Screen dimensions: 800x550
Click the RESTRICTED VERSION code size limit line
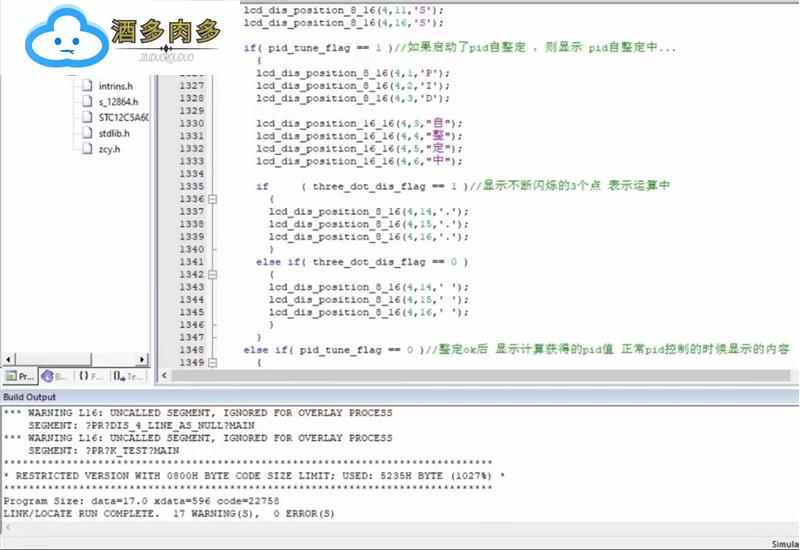point(254,476)
